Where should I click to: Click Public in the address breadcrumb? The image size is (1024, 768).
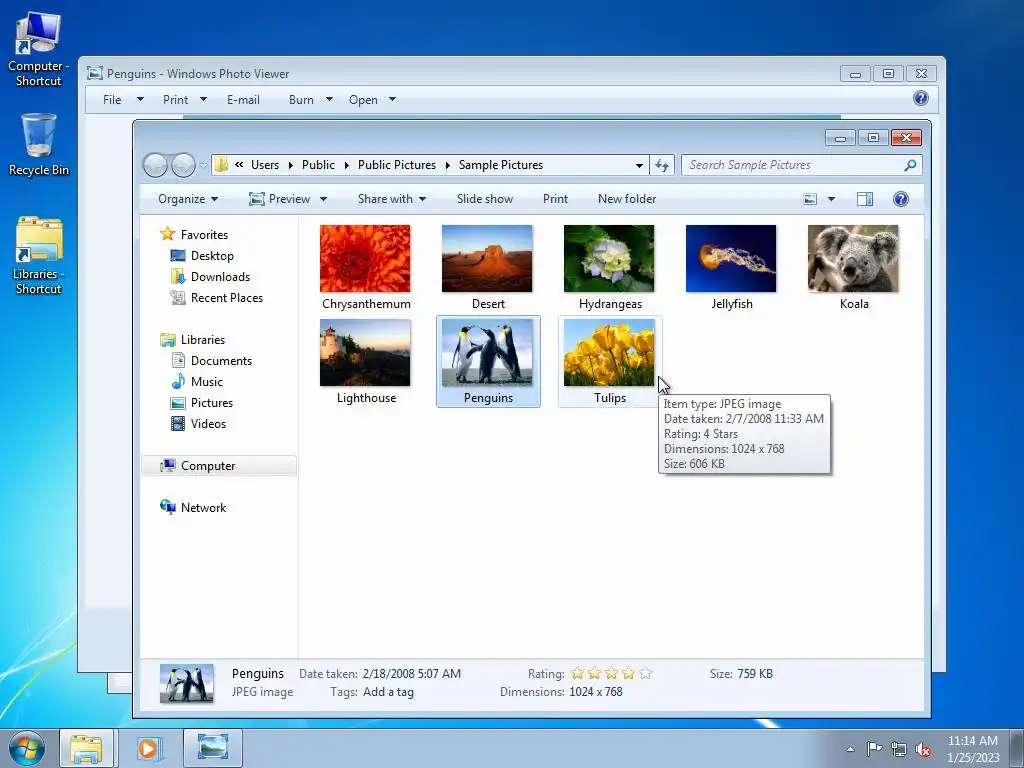coord(318,165)
